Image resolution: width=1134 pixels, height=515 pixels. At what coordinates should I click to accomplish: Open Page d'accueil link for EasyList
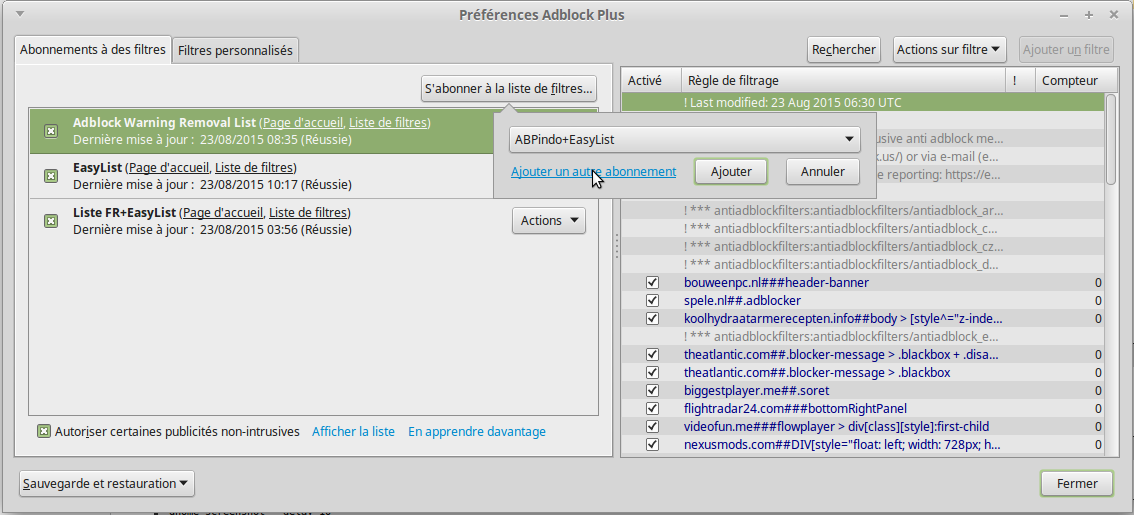(x=169, y=168)
